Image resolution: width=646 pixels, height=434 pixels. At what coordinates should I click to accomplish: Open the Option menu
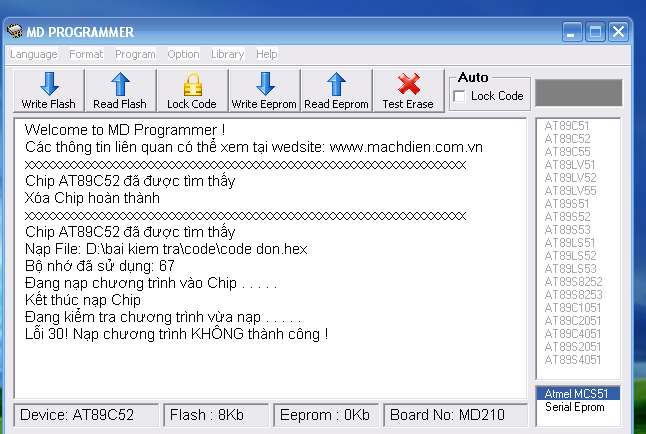(x=183, y=54)
